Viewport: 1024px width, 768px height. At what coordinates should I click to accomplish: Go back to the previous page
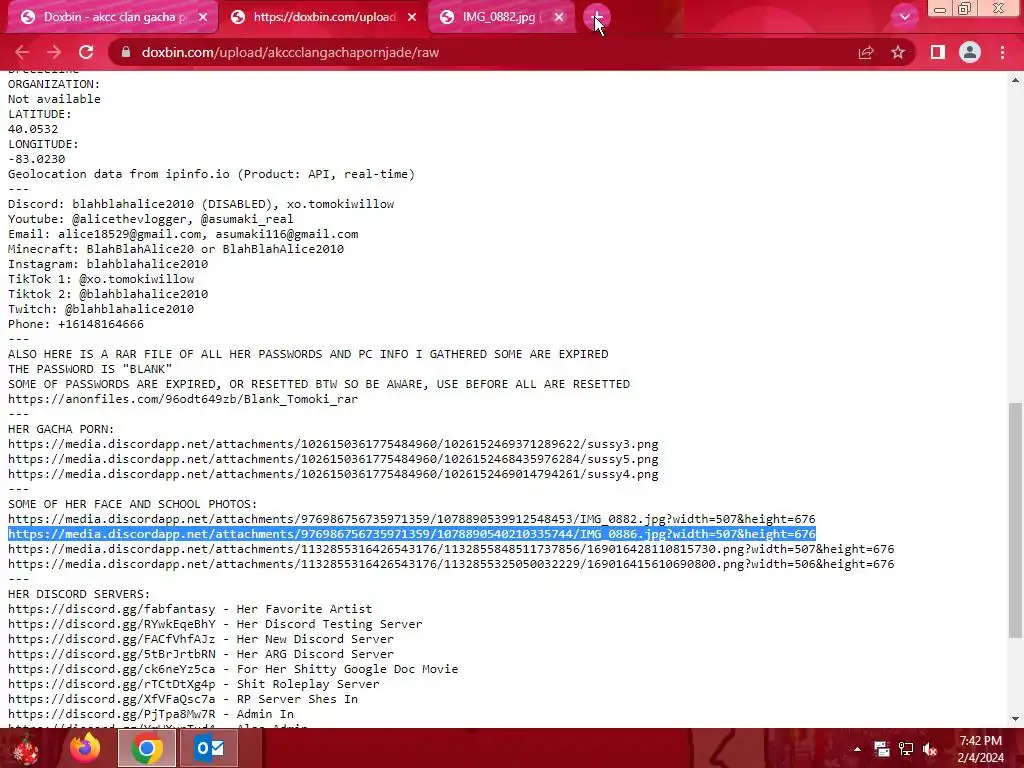tap(22, 52)
